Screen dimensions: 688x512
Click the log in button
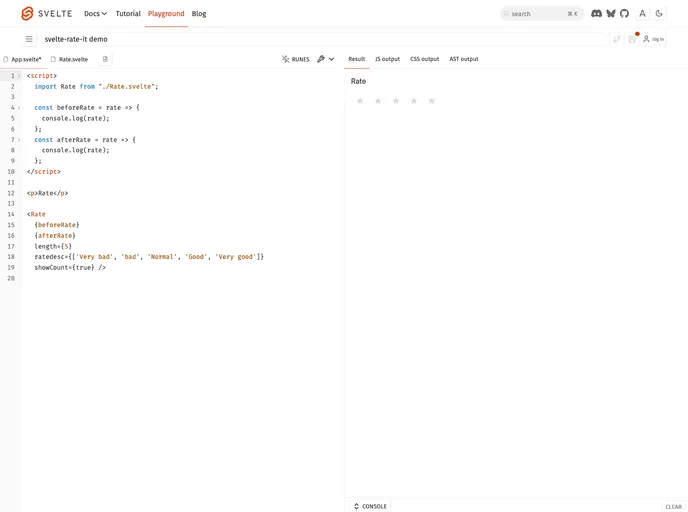click(x=653, y=39)
